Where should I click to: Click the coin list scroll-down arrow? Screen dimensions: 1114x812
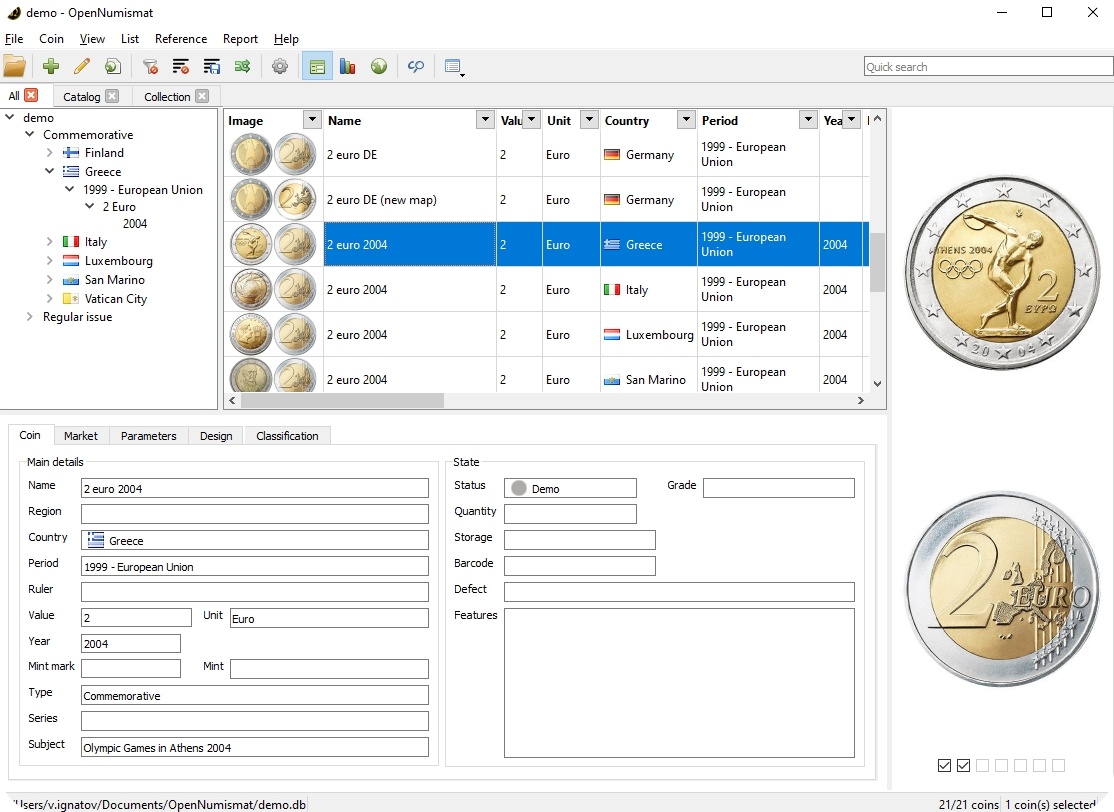tap(877, 384)
